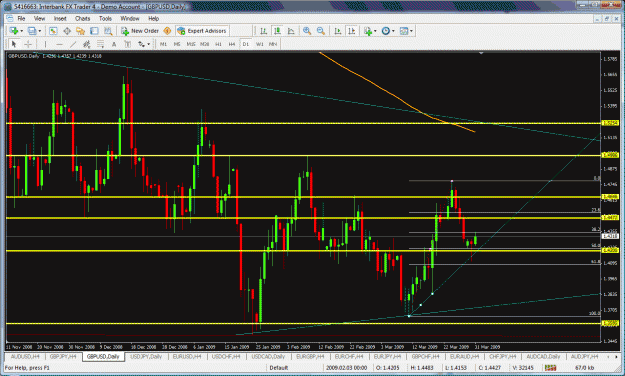
Task: Switch to M30 timeframe
Action: pos(204,44)
